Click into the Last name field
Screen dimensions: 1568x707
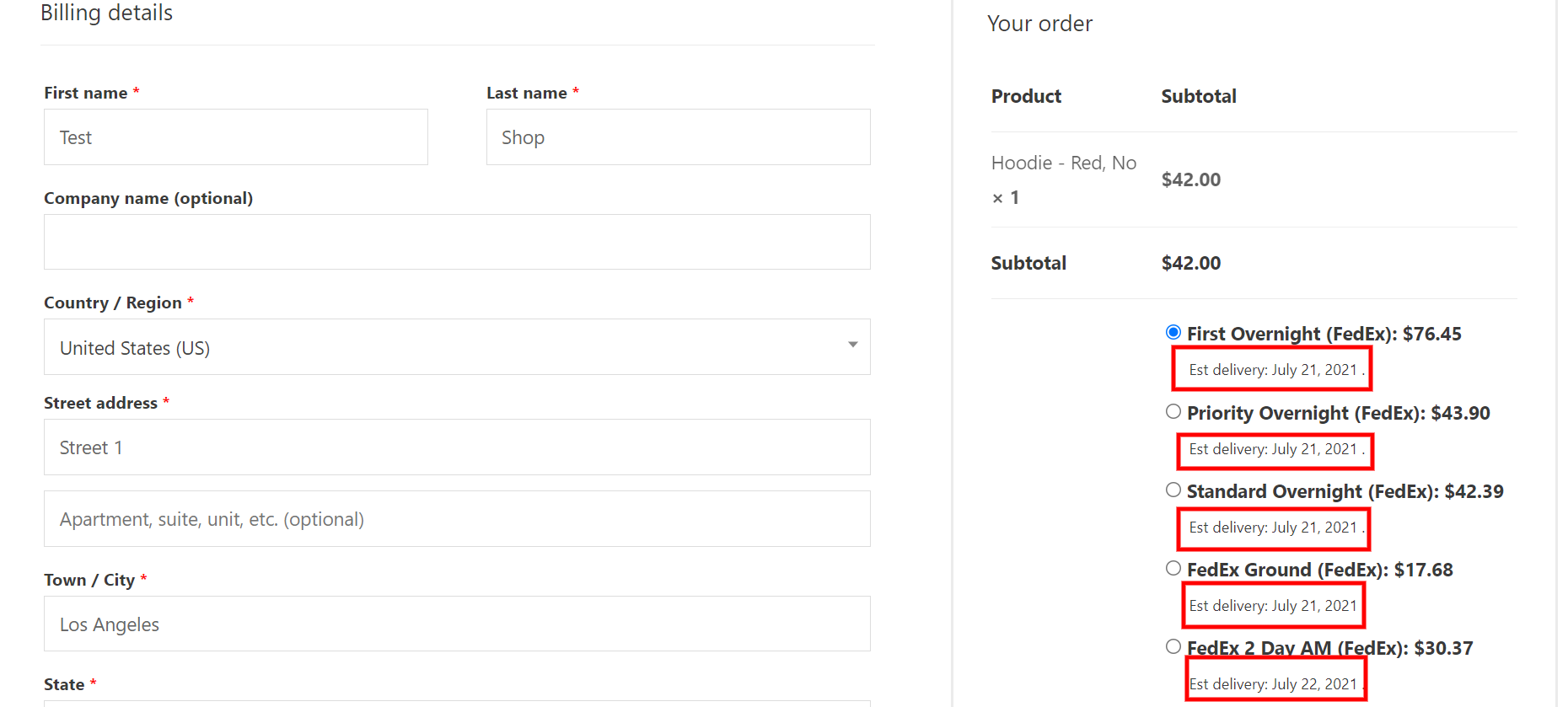pyautogui.click(x=678, y=137)
